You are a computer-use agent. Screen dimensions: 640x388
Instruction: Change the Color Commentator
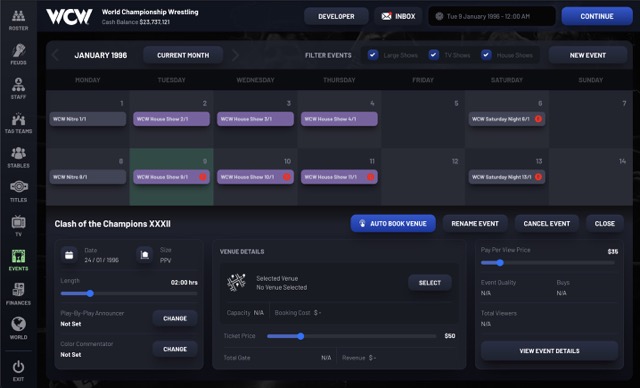click(x=175, y=349)
